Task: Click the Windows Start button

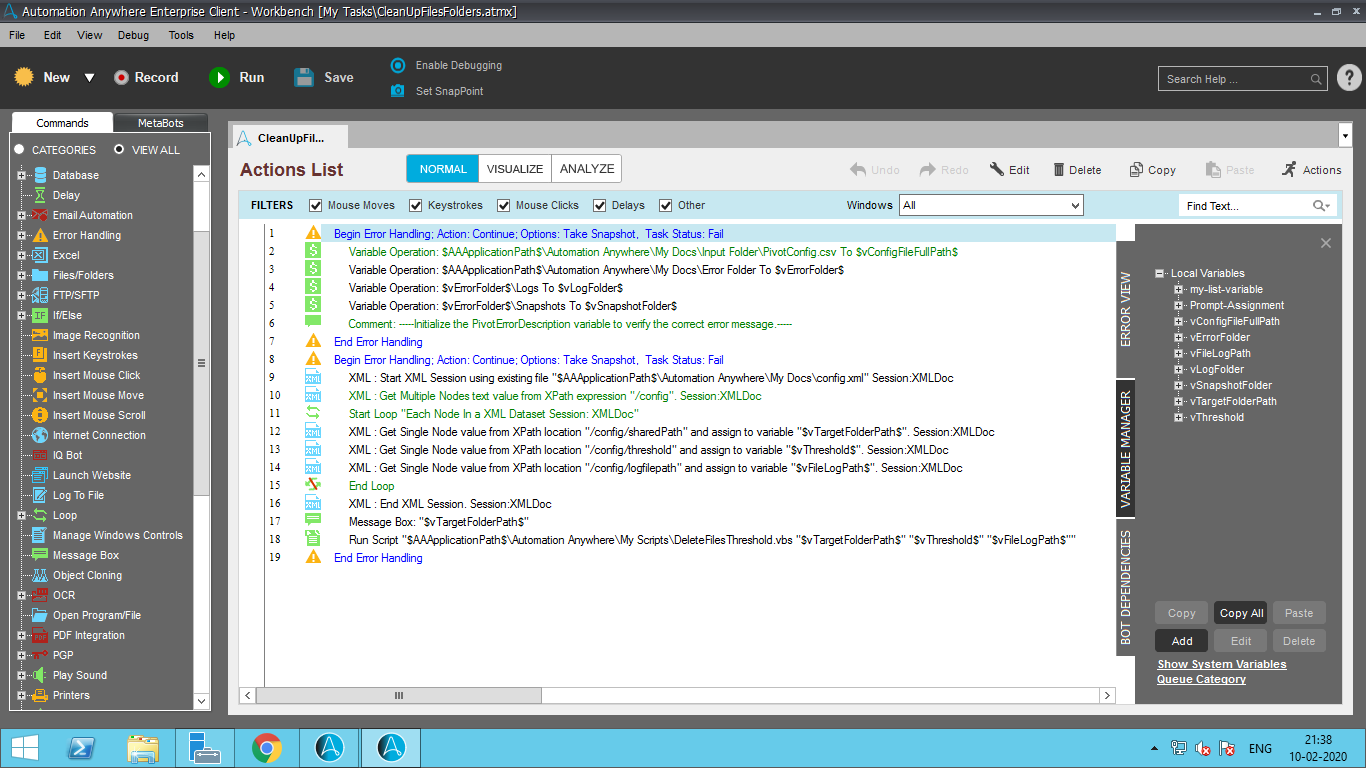Action: tap(24, 747)
